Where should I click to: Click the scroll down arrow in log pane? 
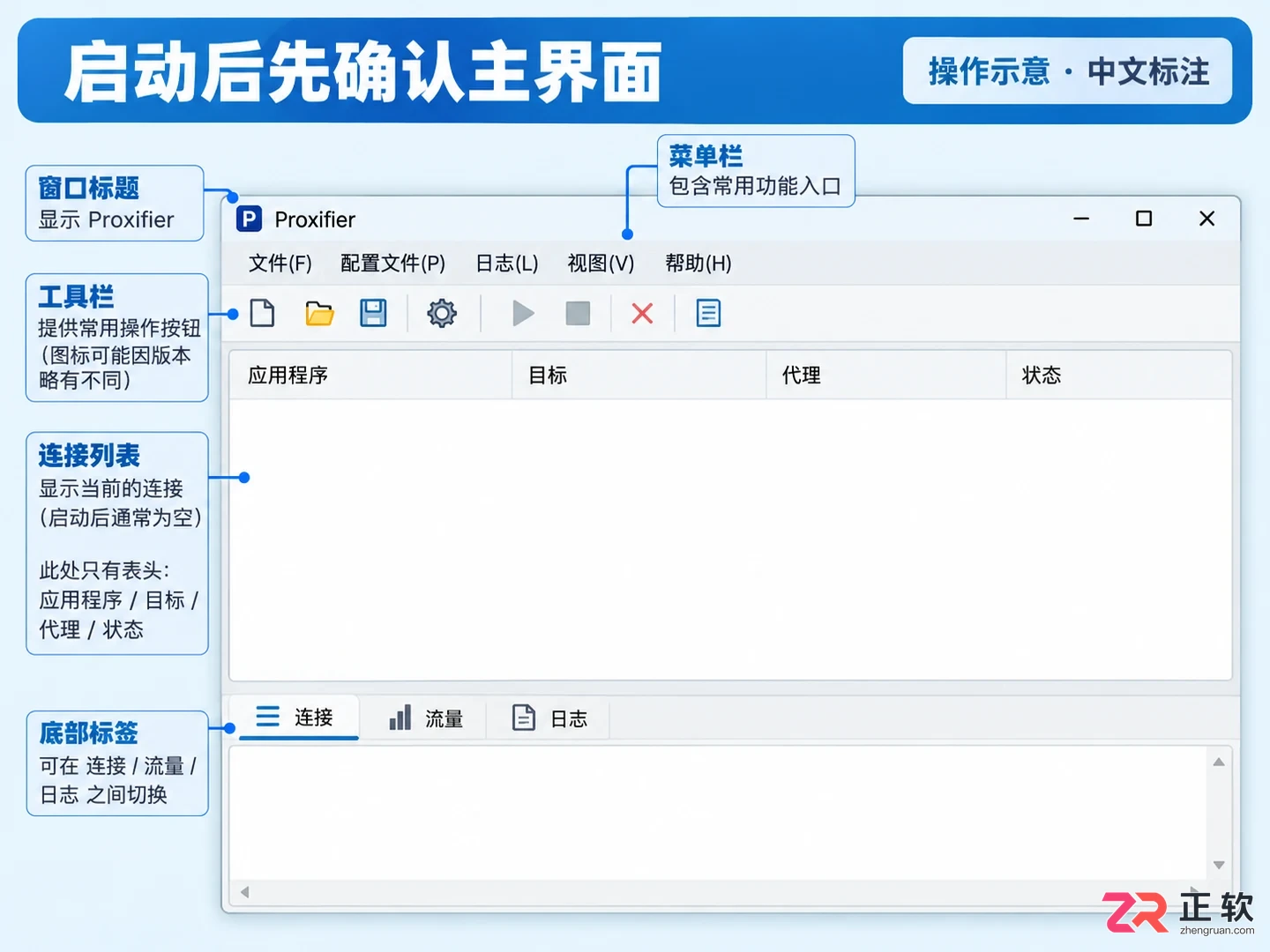1219,865
